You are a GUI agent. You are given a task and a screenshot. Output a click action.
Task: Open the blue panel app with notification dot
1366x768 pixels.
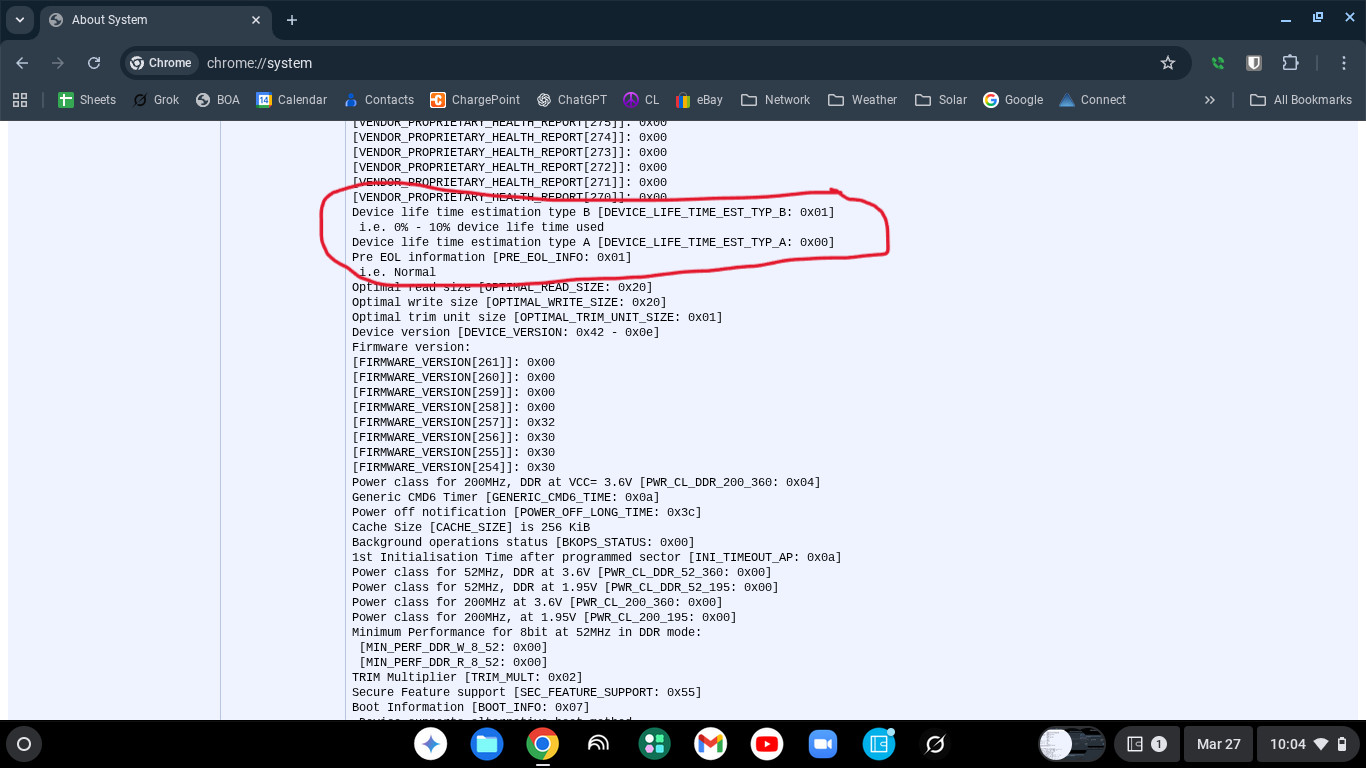(x=879, y=744)
